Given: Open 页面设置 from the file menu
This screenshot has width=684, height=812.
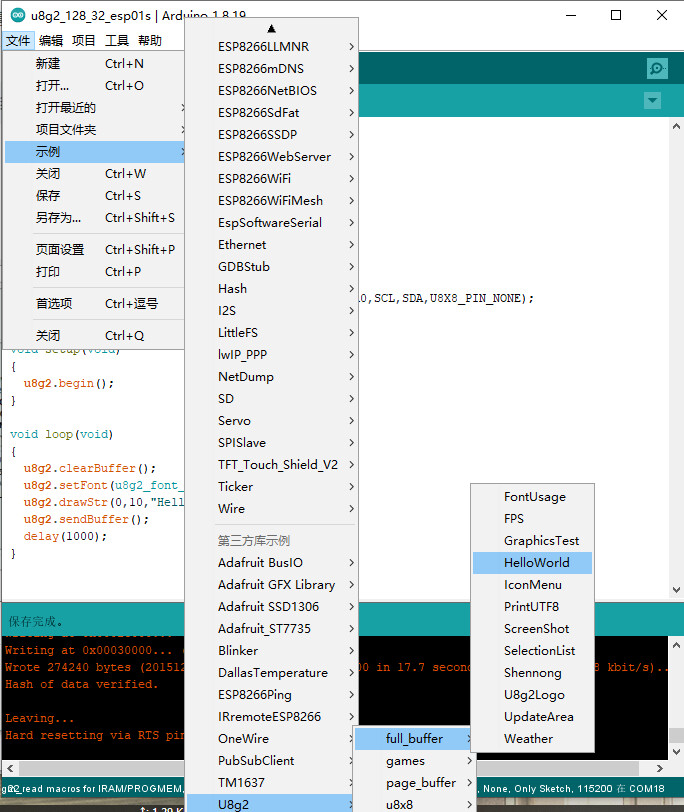Looking at the screenshot, I should click(94, 250).
